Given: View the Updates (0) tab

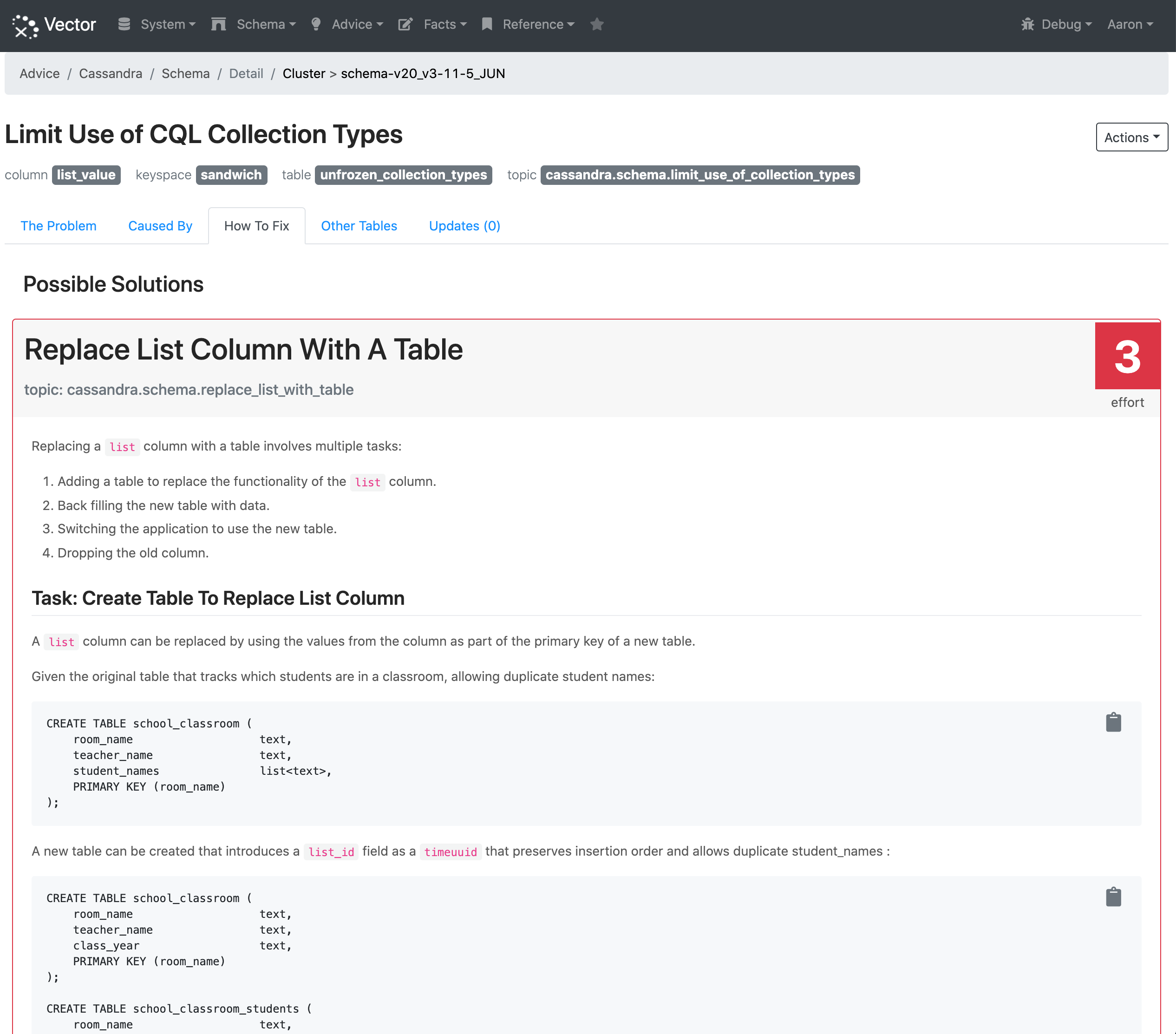Looking at the screenshot, I should (464, 226).
